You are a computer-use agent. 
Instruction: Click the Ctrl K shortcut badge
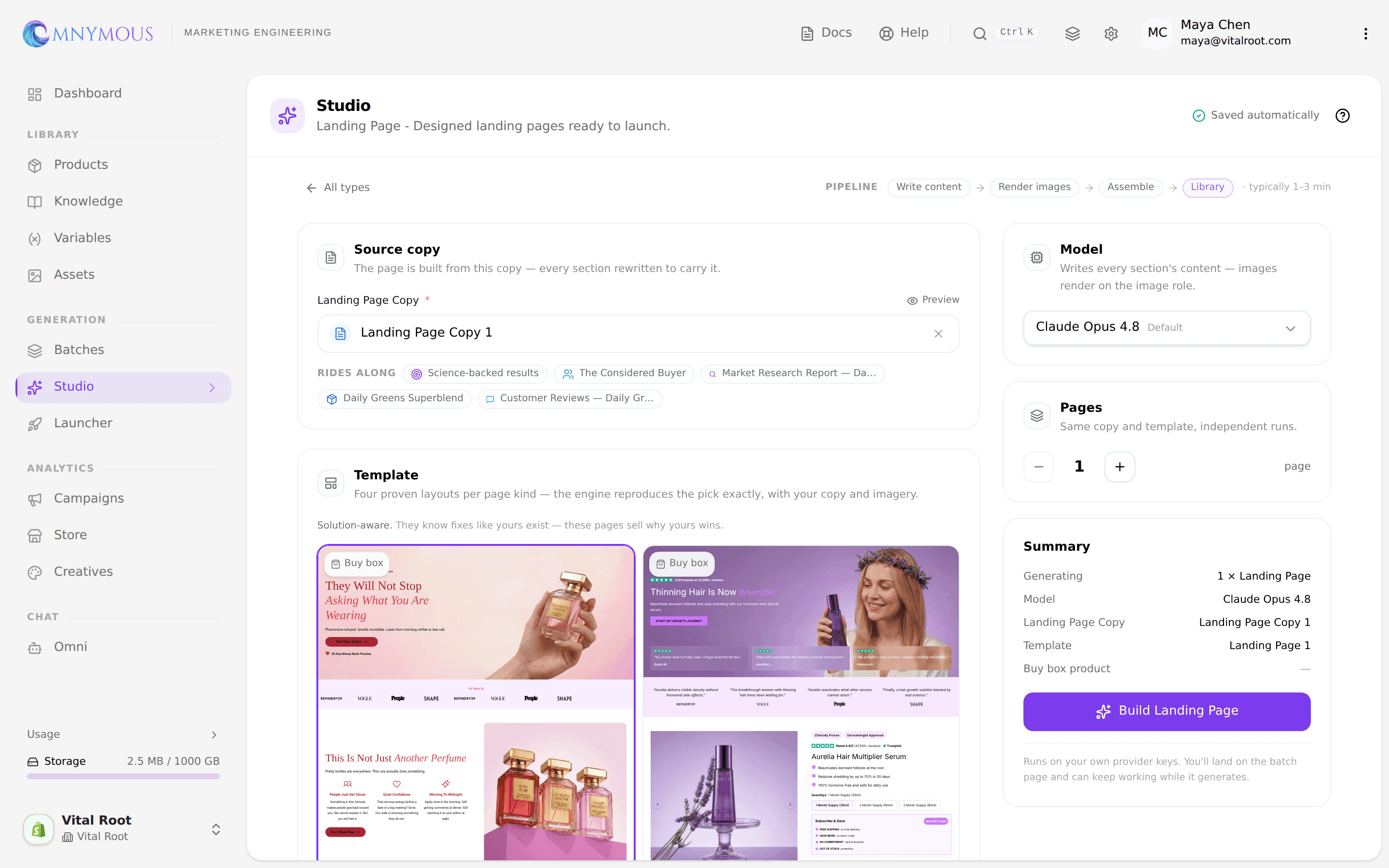1017,32
